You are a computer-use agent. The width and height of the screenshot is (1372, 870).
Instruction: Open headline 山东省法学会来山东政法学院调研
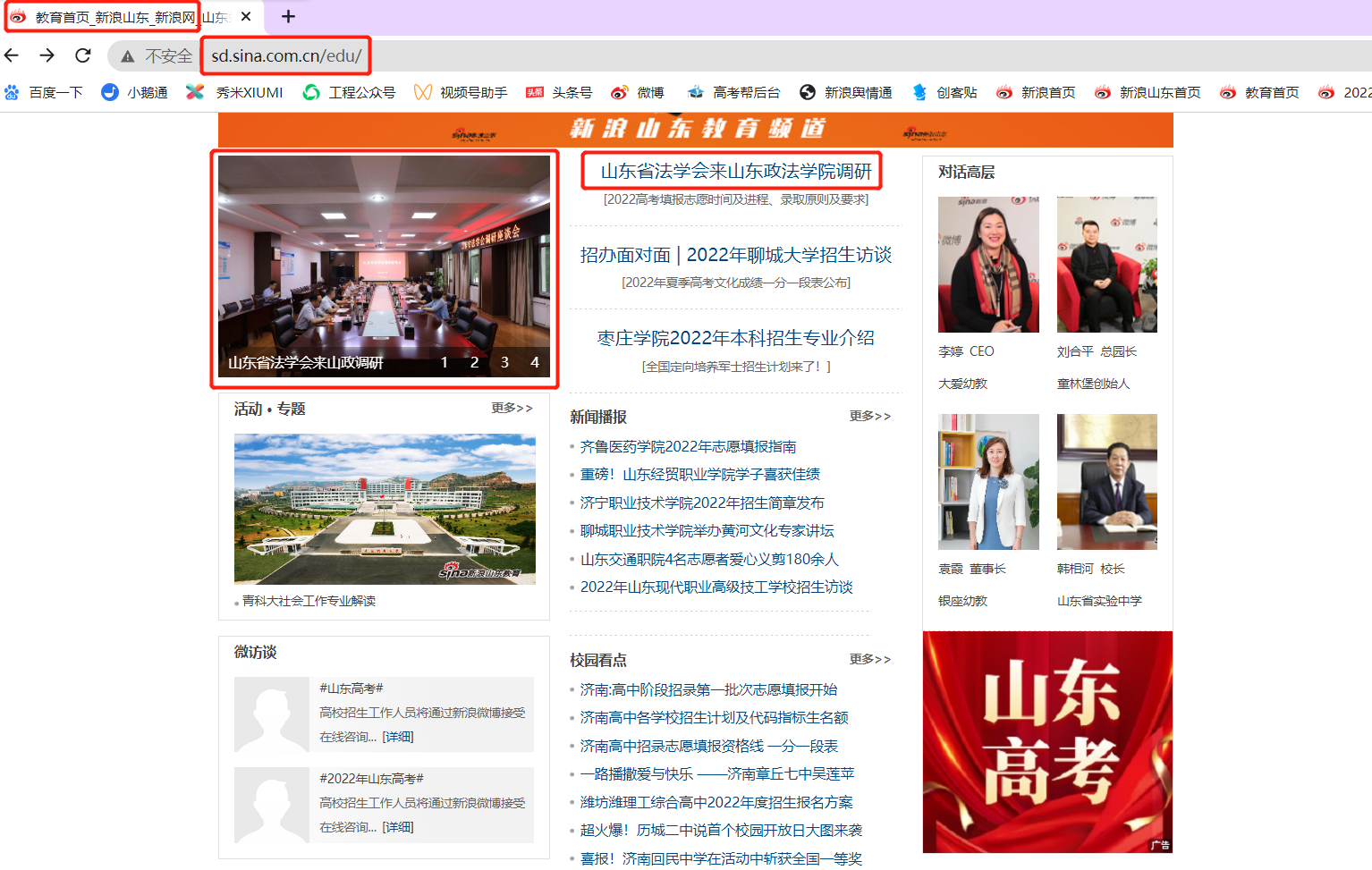tap(736, 171)
